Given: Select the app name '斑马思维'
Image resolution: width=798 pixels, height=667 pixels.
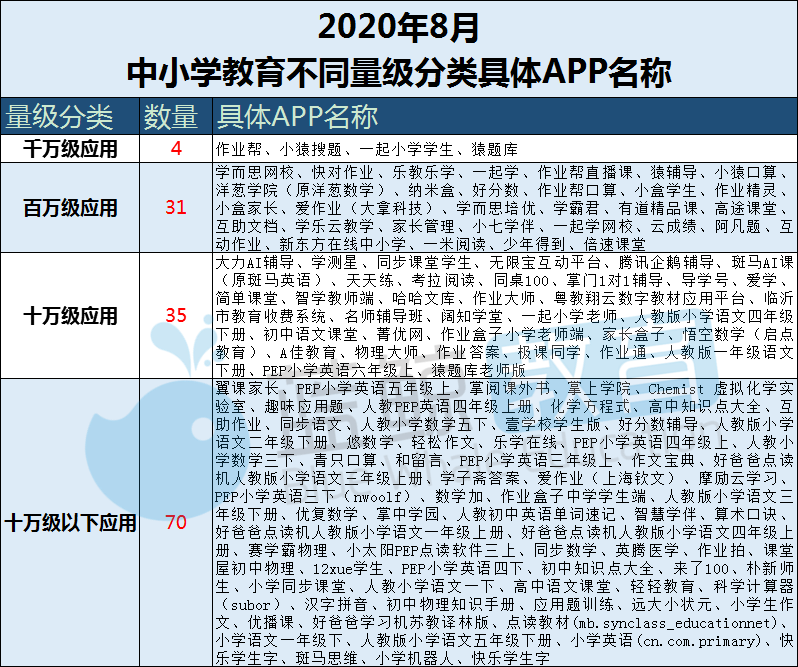Looking at the screenshot, I should coord(327,658).
